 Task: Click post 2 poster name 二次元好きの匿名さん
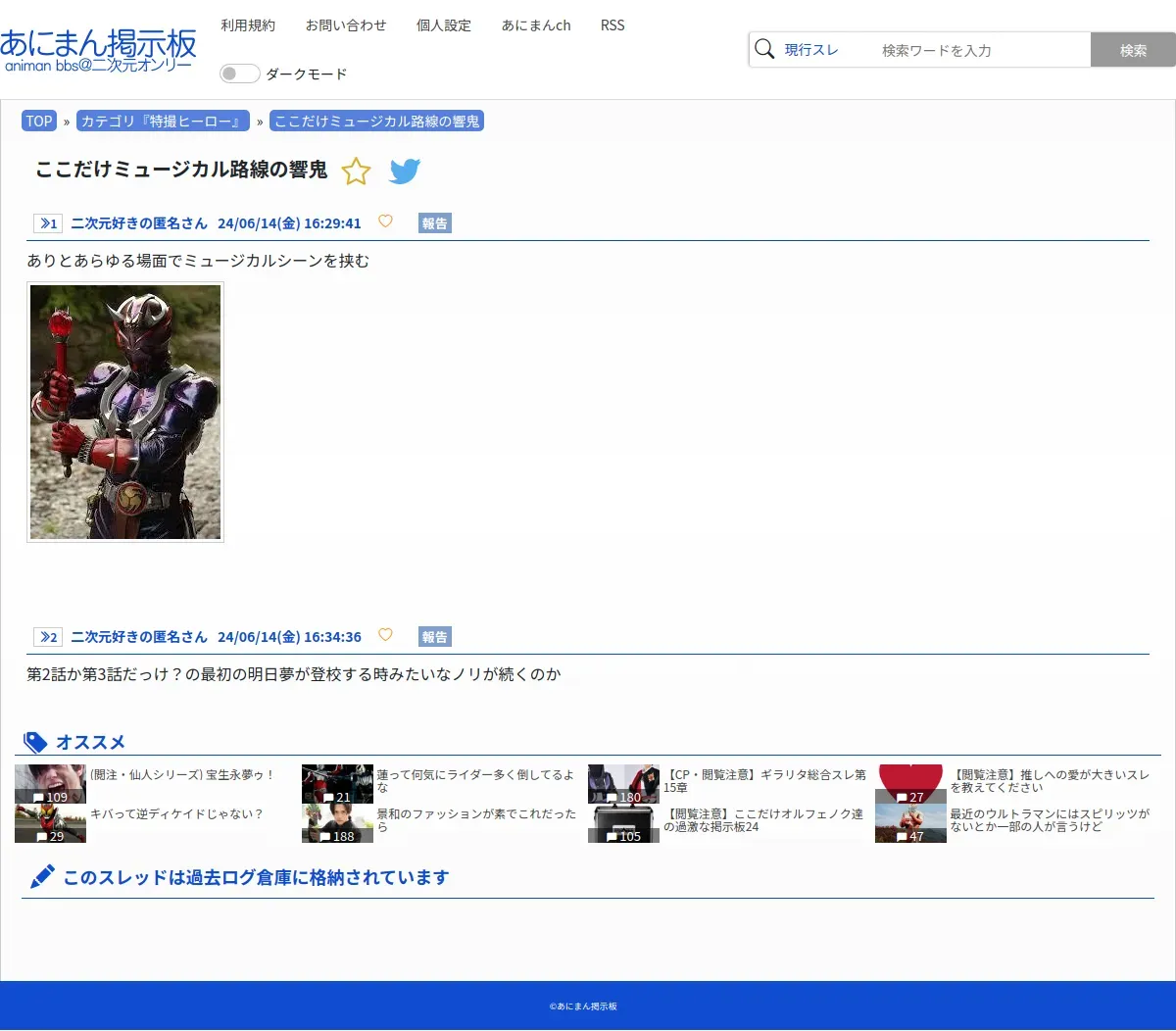pos(139,637)
